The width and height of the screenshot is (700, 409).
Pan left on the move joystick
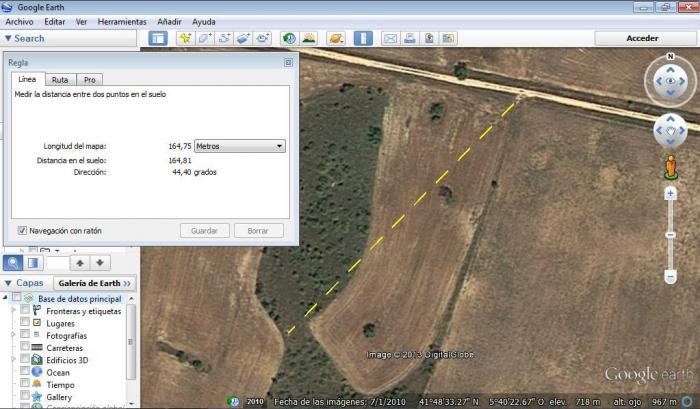[658, 130]
